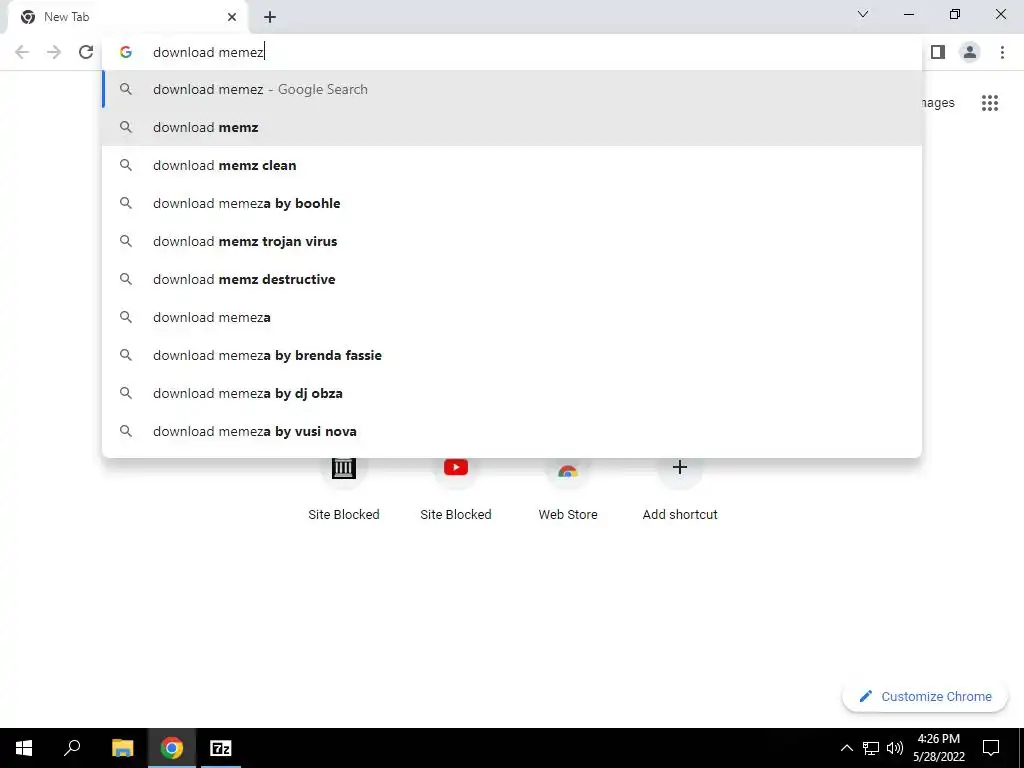This screenshot has width=1024, height=768.
Task: Click the volume speaker tray icon
Action: 895,748
